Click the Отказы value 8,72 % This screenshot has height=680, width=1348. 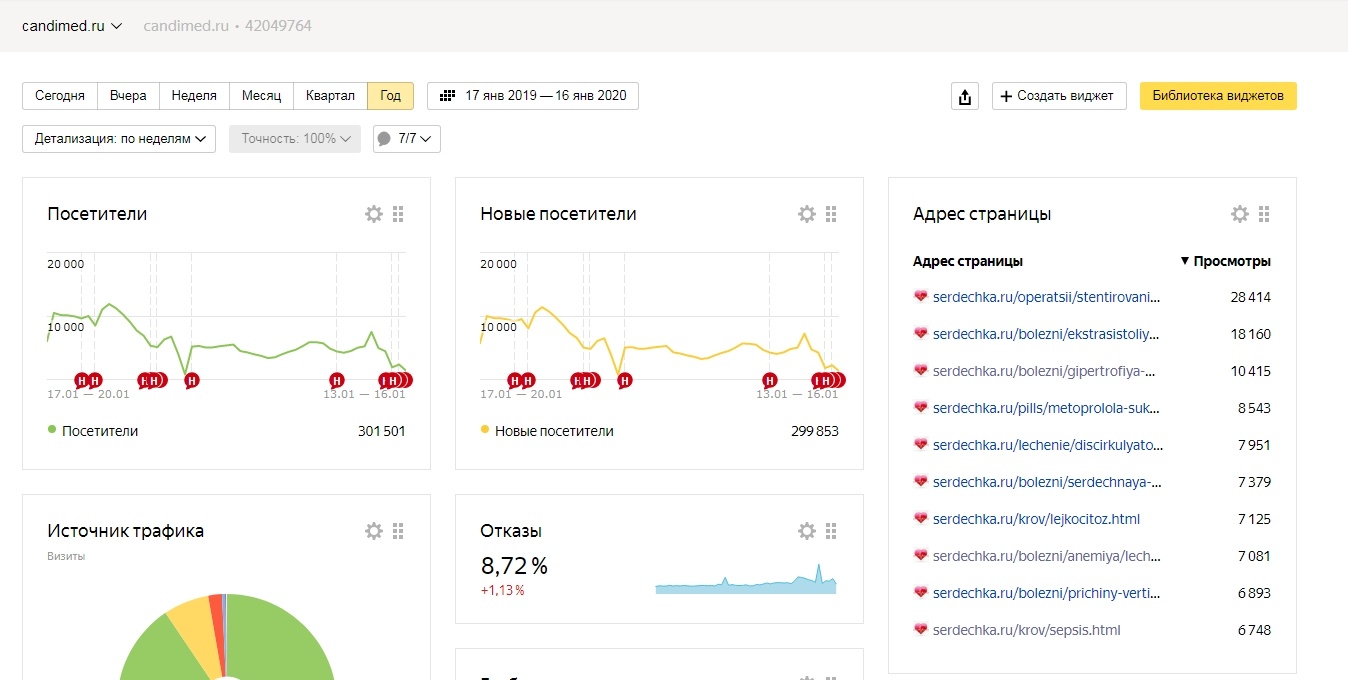coord(514,566)
